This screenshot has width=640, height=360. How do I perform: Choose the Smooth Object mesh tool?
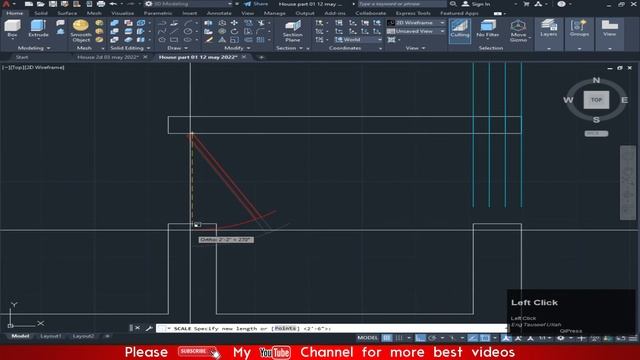point(80,31)
